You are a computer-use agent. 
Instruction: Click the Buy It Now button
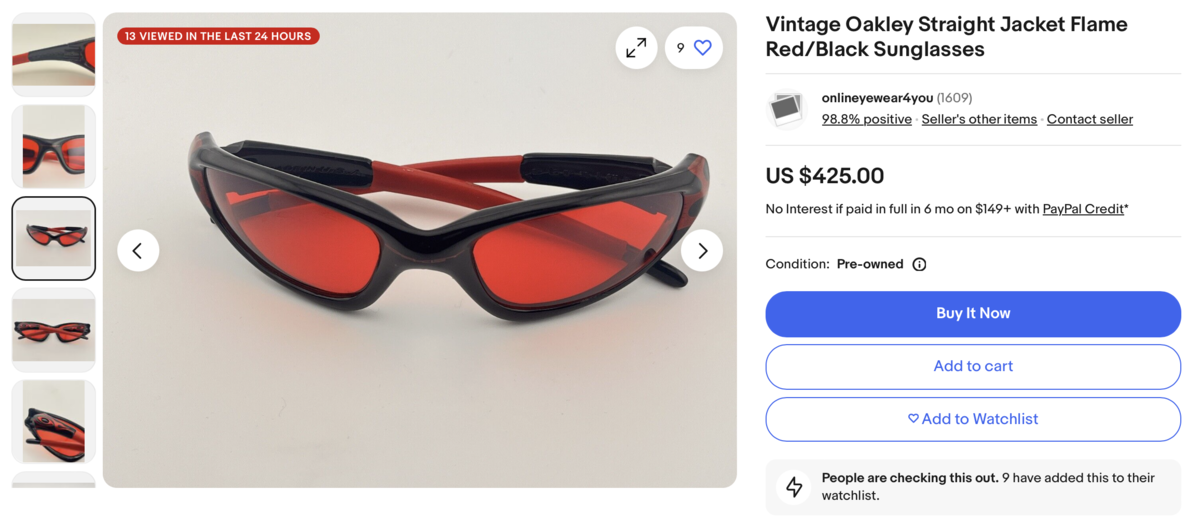point(973,314)
